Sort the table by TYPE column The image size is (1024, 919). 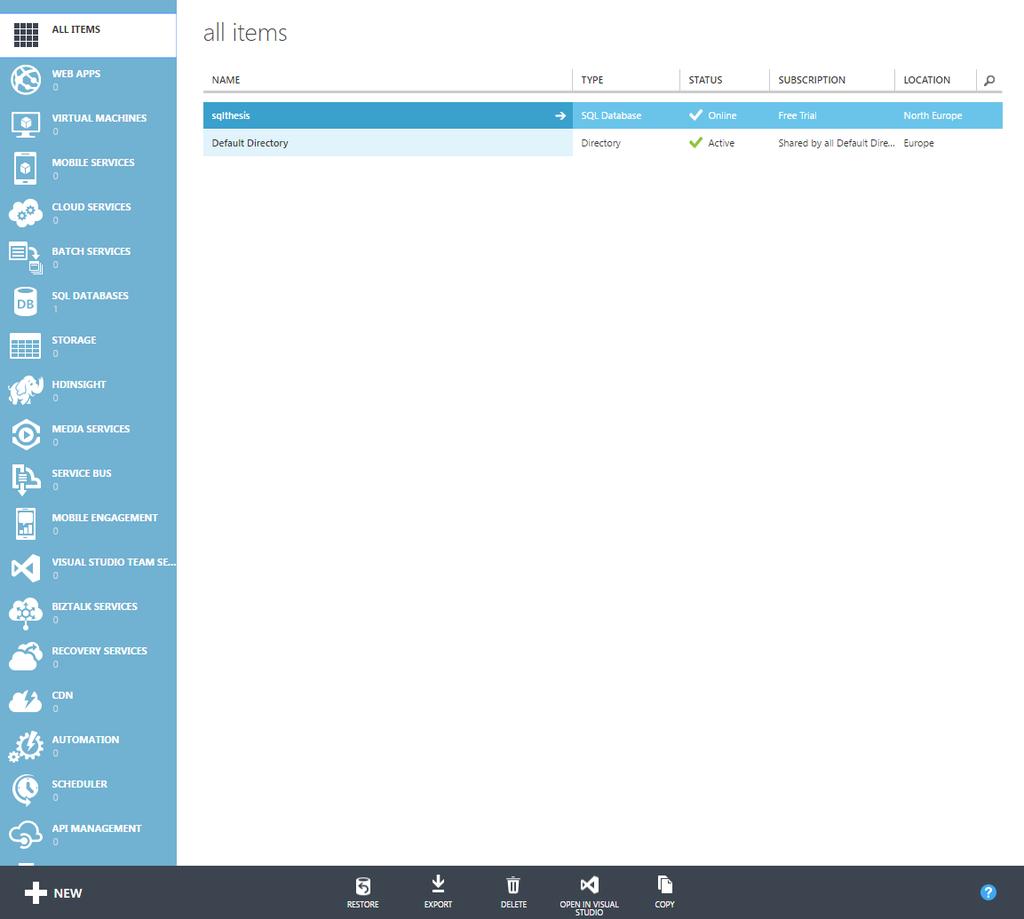tap(592, 80)
